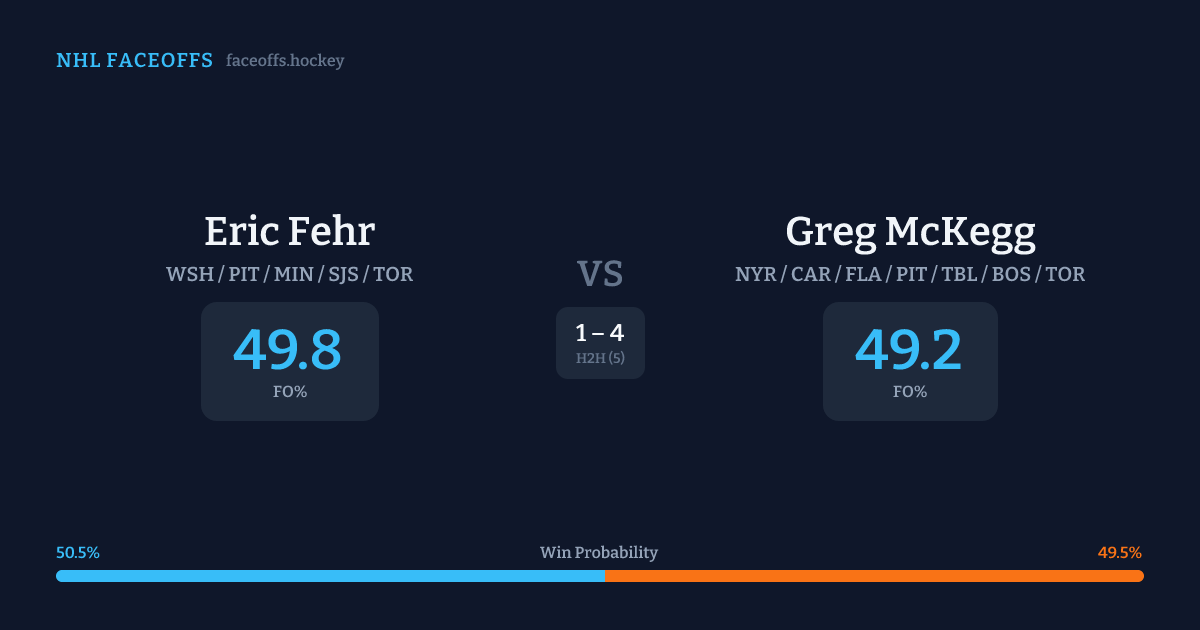Click the NHL FACEOFFS brand title
Viewport: 1200px width, 630px height.
134,61
